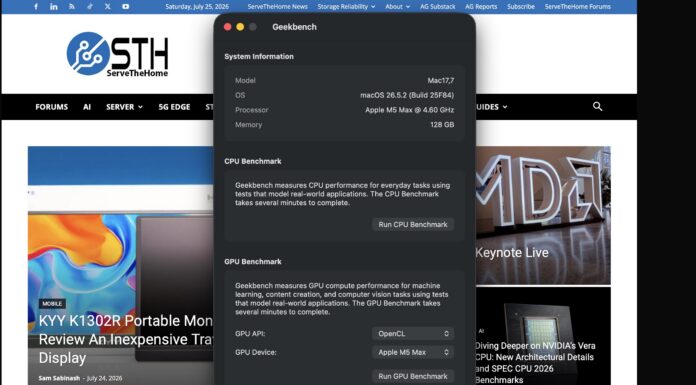The height and width of the screenshot is (385, 696).
Task: Click the 128 GB memory value
Action: [442, 125]
